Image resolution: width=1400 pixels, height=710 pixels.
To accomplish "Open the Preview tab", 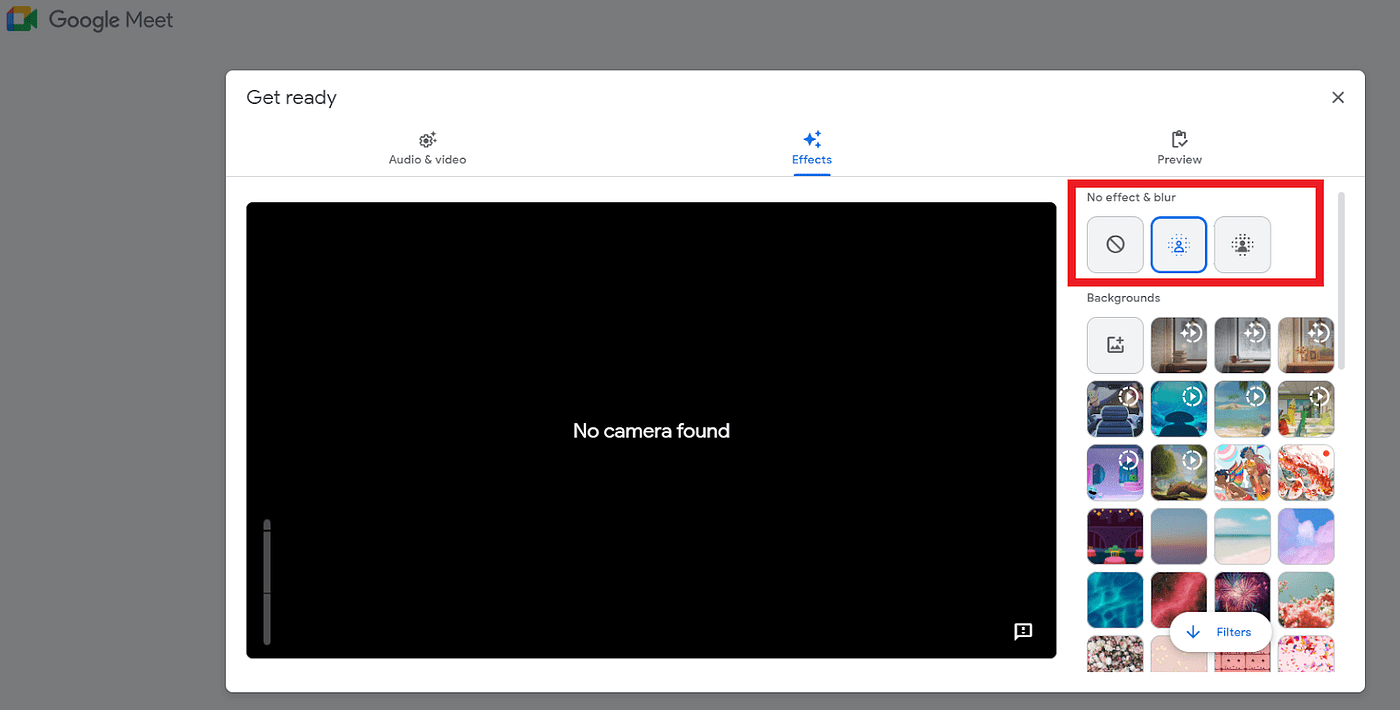I will 1179,148.
